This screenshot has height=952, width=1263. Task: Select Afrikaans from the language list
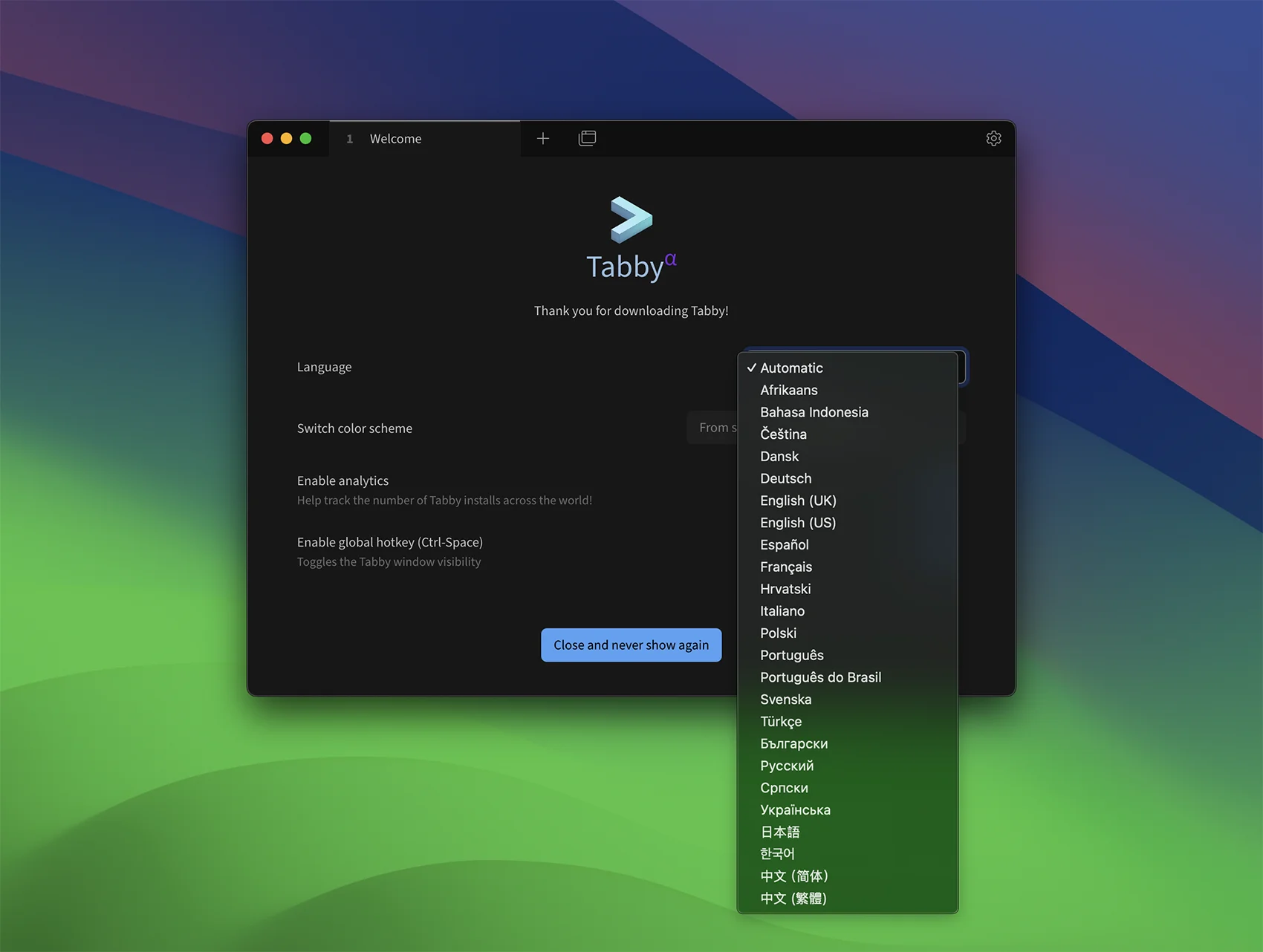coord(848,390)
